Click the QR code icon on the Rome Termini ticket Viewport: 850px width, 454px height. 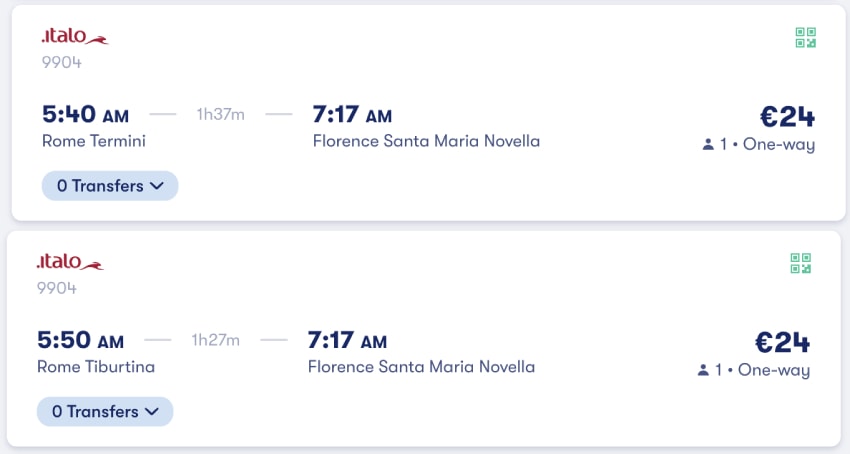pyautogui.click(x=806, y=37)
